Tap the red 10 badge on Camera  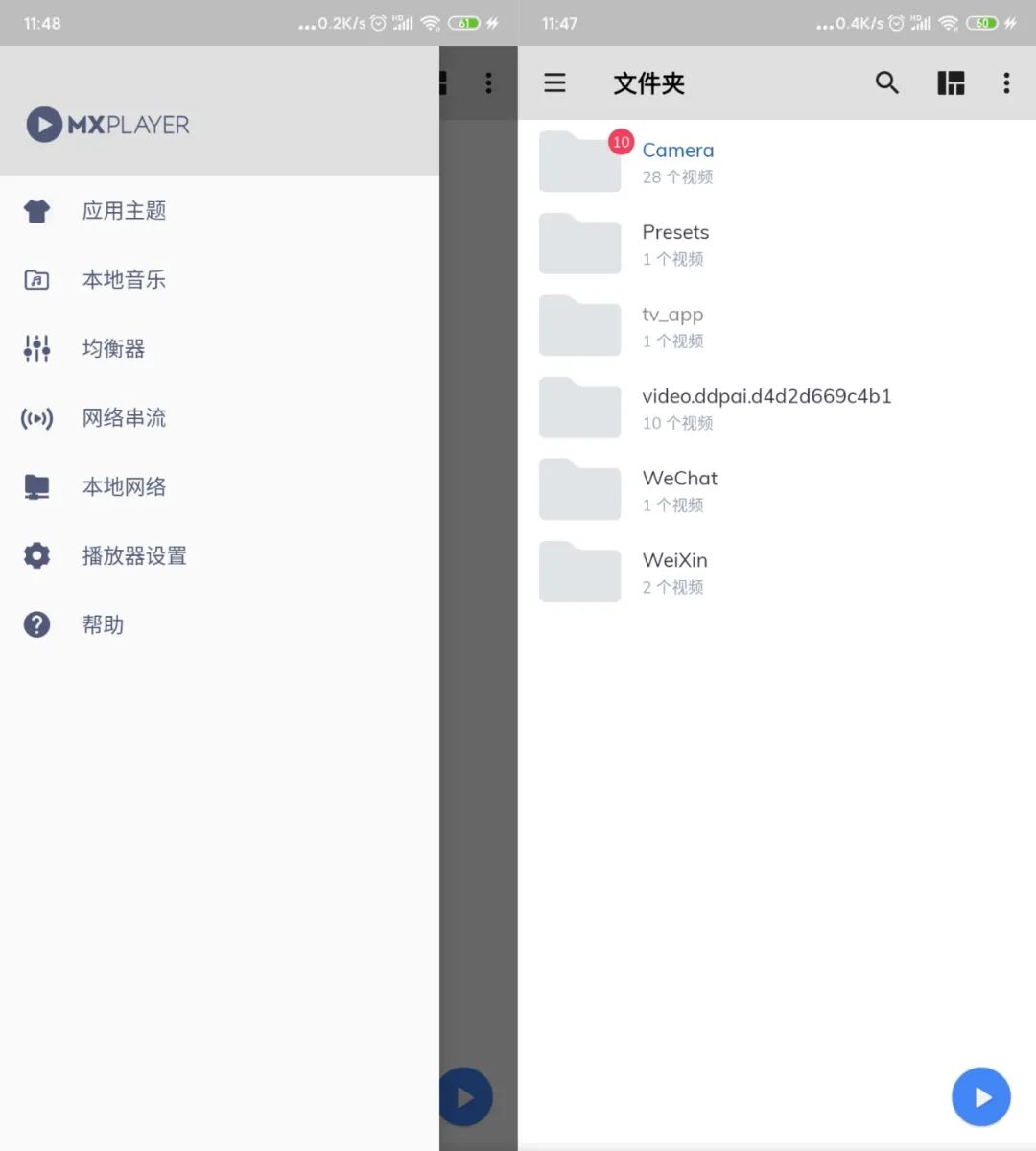click(x=622, y=142)
